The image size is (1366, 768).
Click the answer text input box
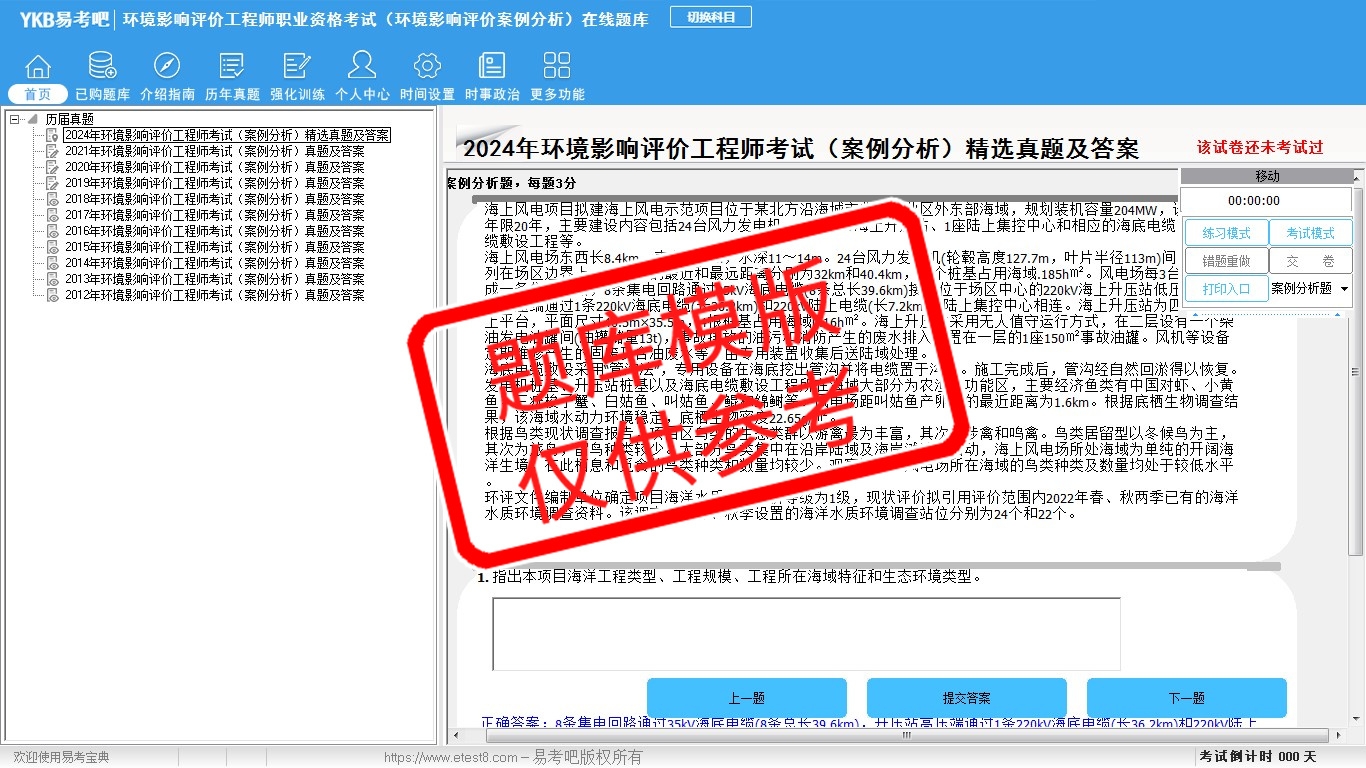pos(806,634)
